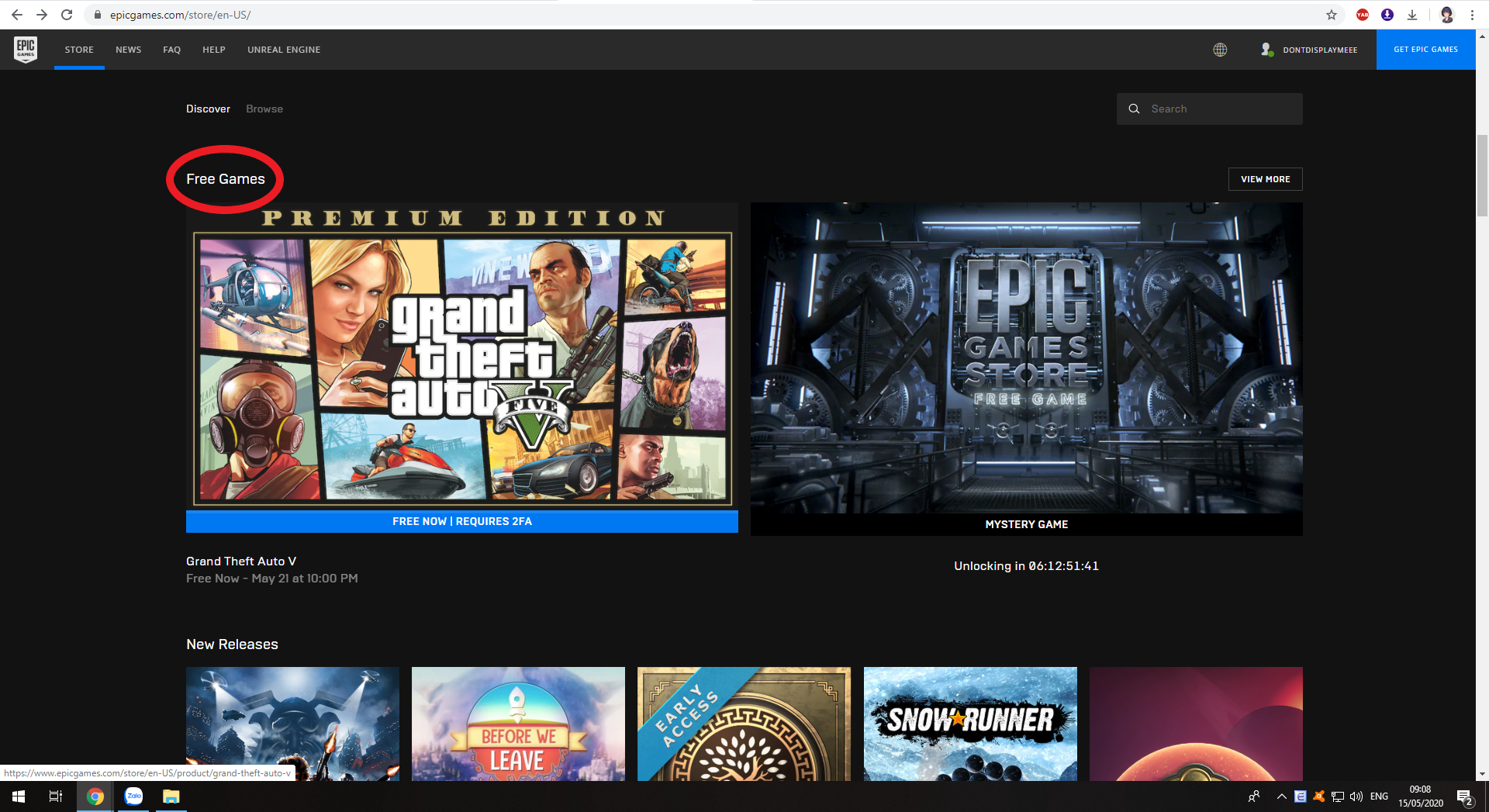
Task: Show hidden system tray icons
Action: coord(1281,796)
